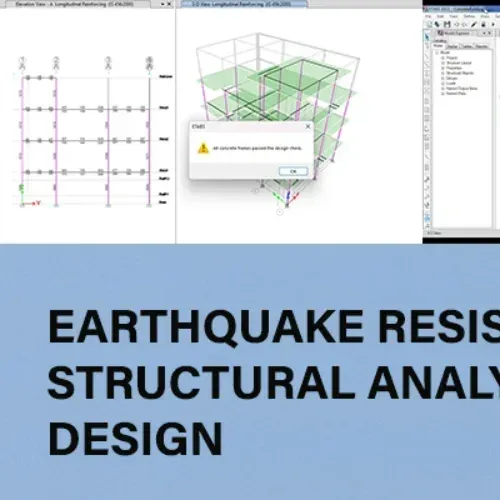Open the View menu in ETABS window
This screenshot has width=500, height=500.
point(453,16)
